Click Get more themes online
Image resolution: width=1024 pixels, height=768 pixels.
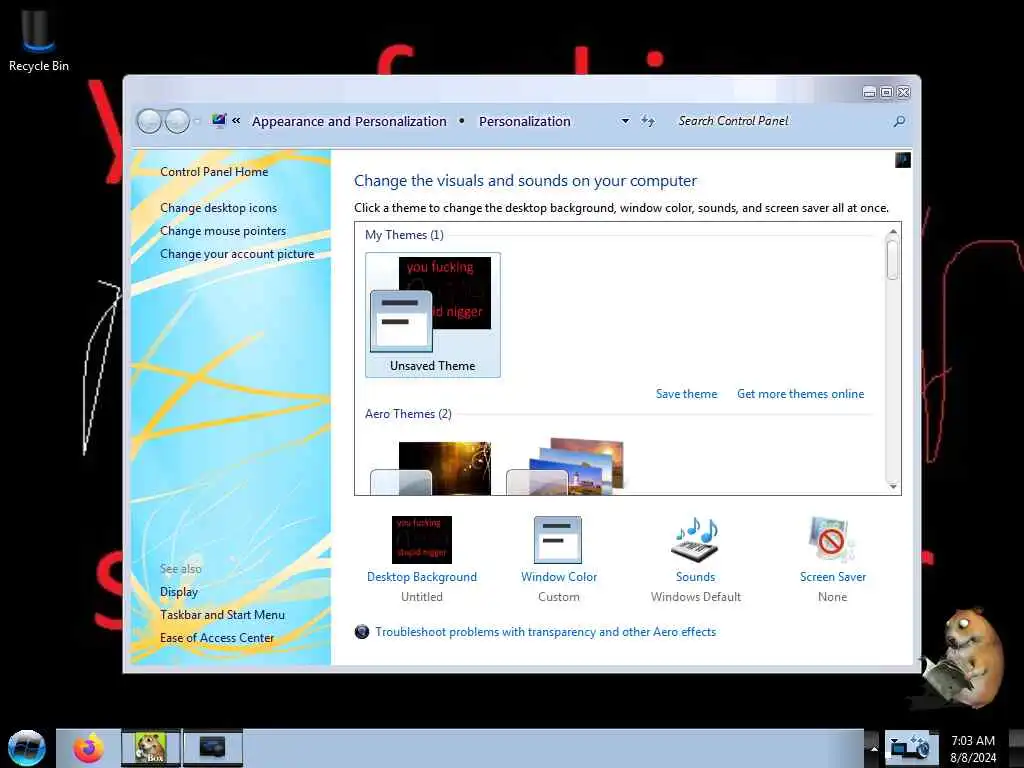[x=801, y=394]
